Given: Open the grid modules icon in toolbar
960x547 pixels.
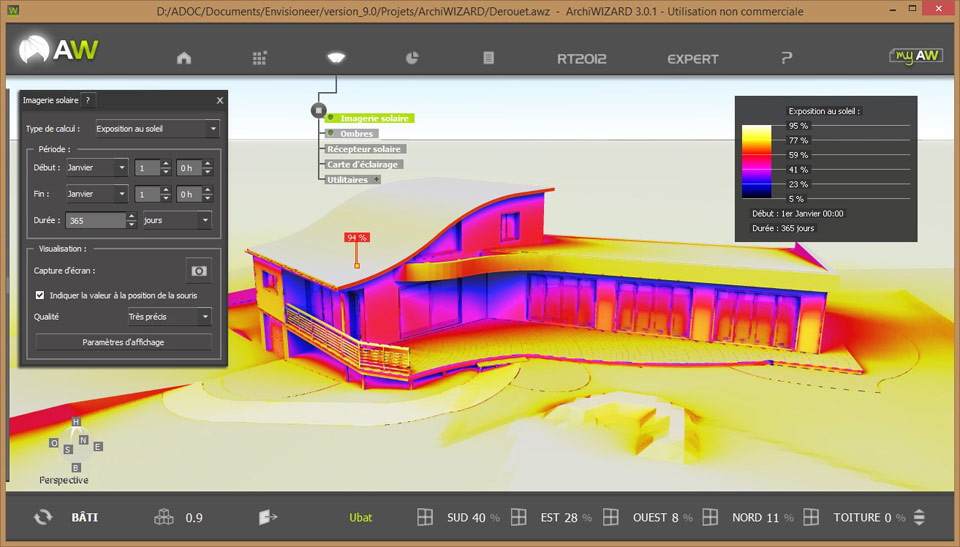Looking at the screenshot, I should [260, 58].
